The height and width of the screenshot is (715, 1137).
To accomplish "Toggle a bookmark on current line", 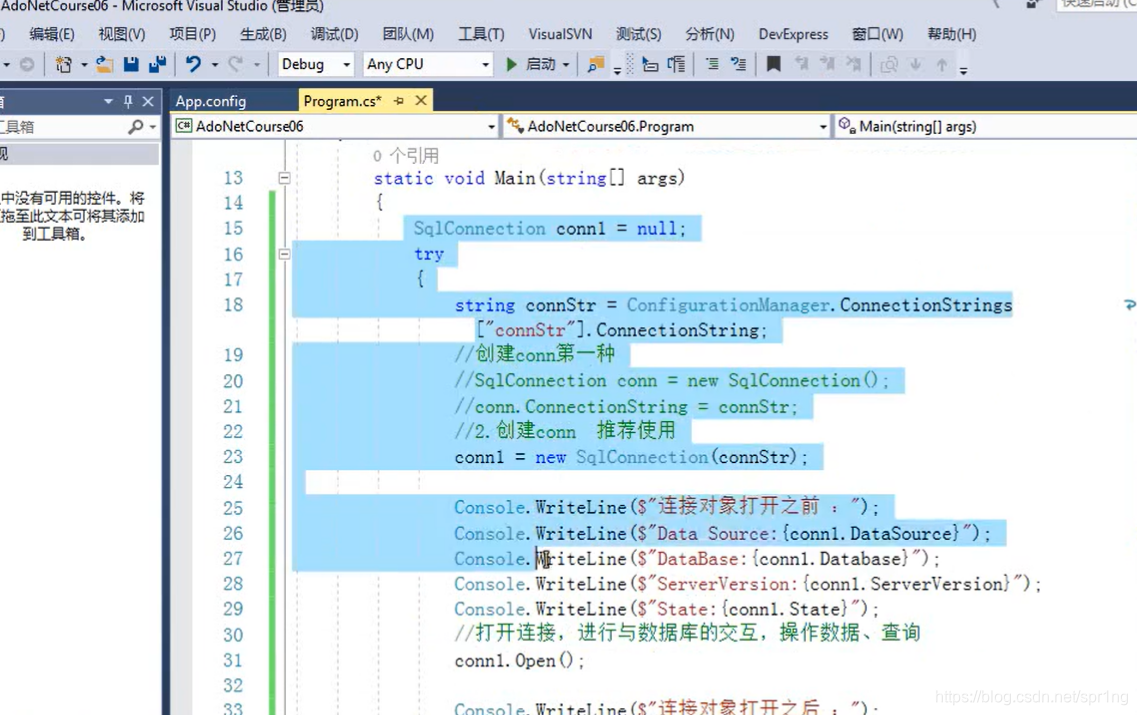I will point(774,65).
